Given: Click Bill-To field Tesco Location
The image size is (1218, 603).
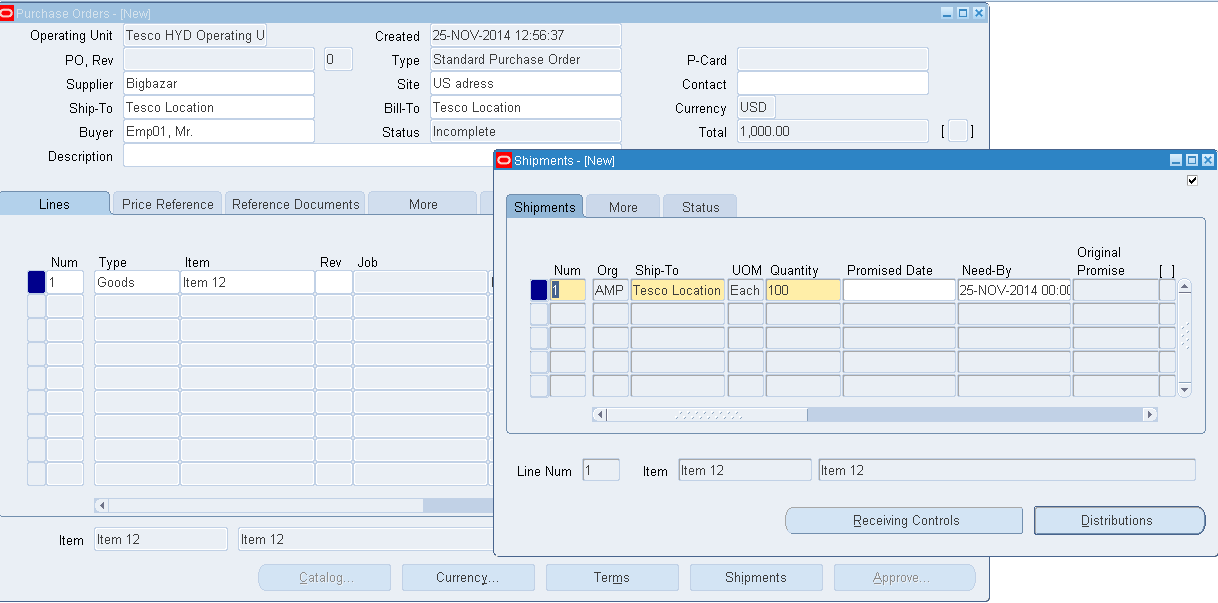Looking at the screenshot, I should tap(526, 107).
